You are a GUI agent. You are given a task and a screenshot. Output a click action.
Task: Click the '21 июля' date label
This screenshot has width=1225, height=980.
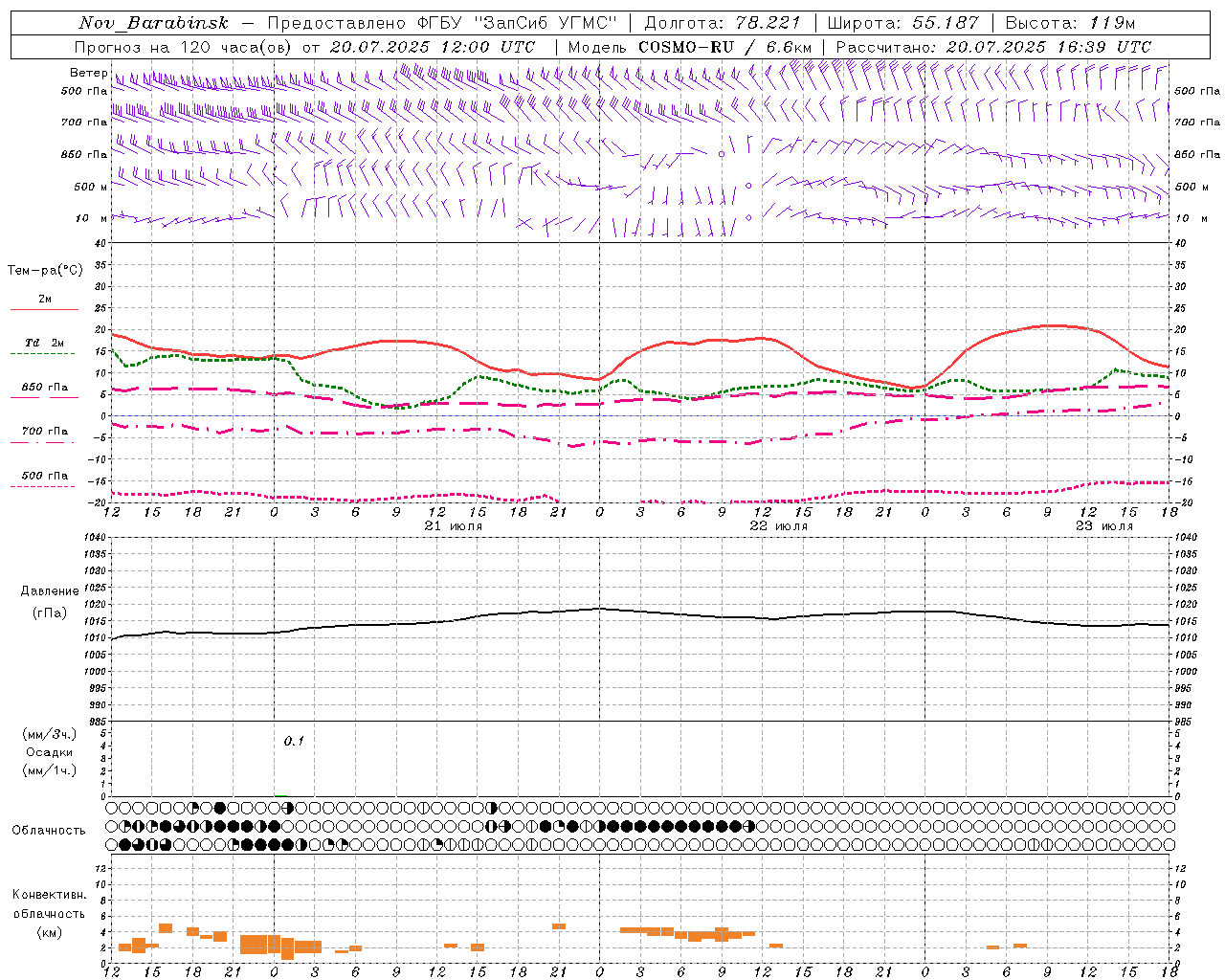point(454,526)
